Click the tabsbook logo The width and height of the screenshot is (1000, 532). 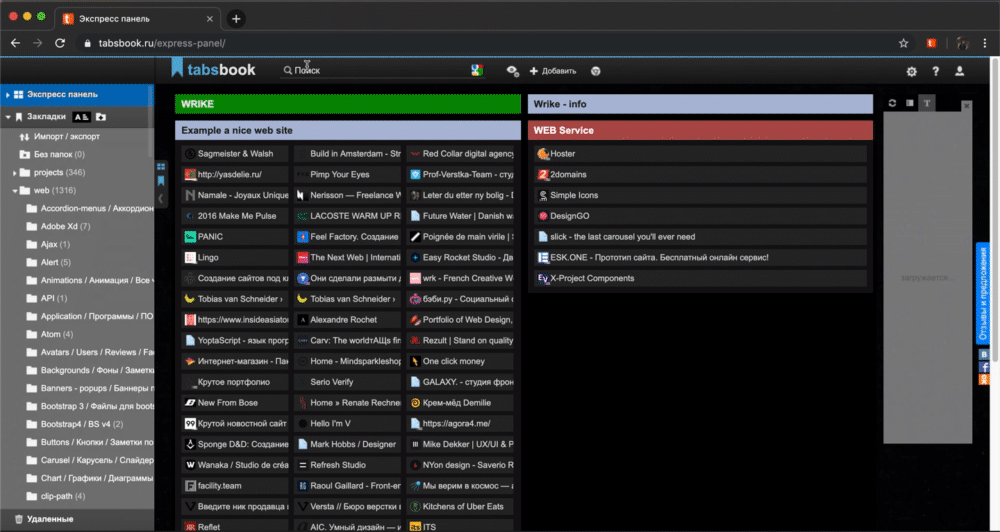pos(214,69)
